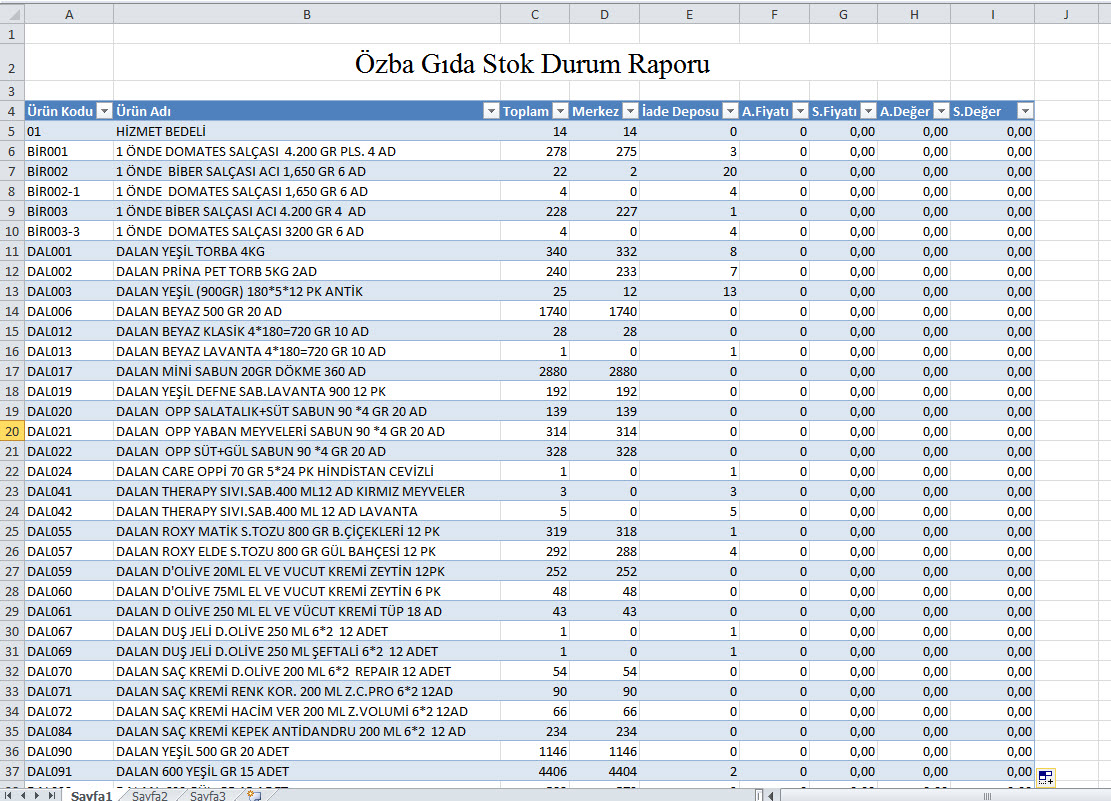
Task: Select row 20 header
Action: click(12, 431)
